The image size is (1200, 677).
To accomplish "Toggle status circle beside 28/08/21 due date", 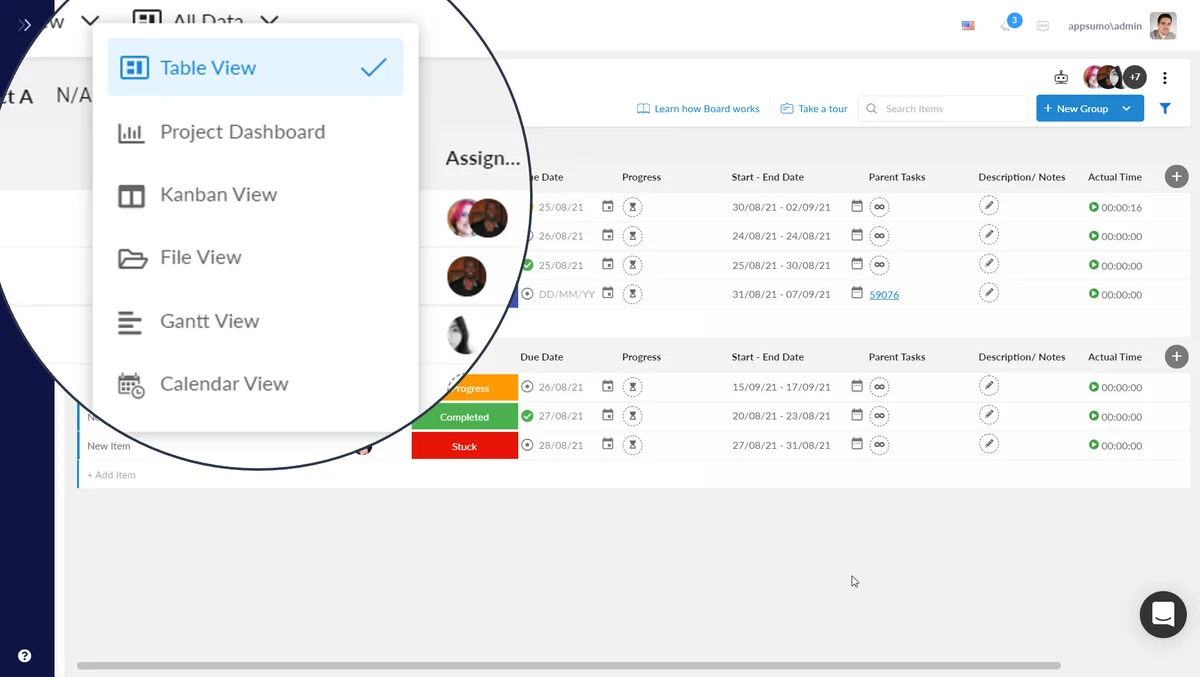I will pyautogui.click(x=527, y=445).
